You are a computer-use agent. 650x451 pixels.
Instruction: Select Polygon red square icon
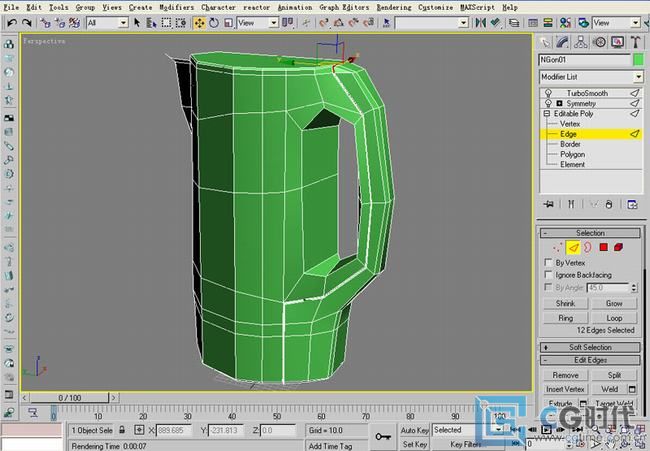[604, 247]
